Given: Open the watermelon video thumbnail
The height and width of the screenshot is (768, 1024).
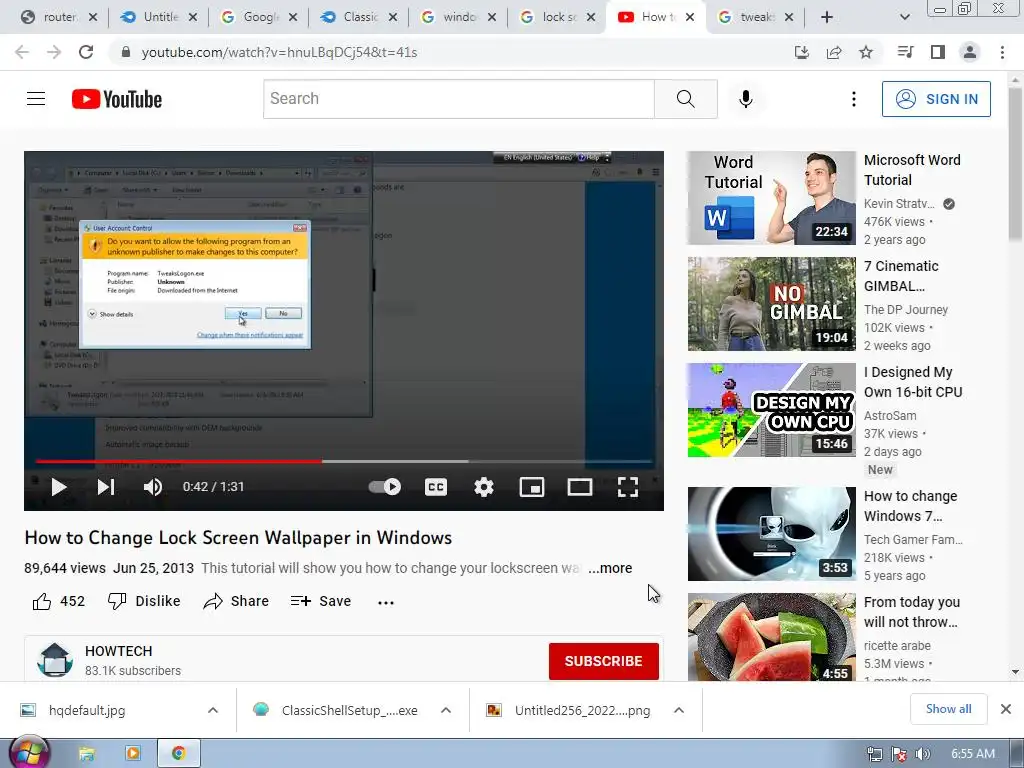Looking at the screenshot, I should [771, 637].
